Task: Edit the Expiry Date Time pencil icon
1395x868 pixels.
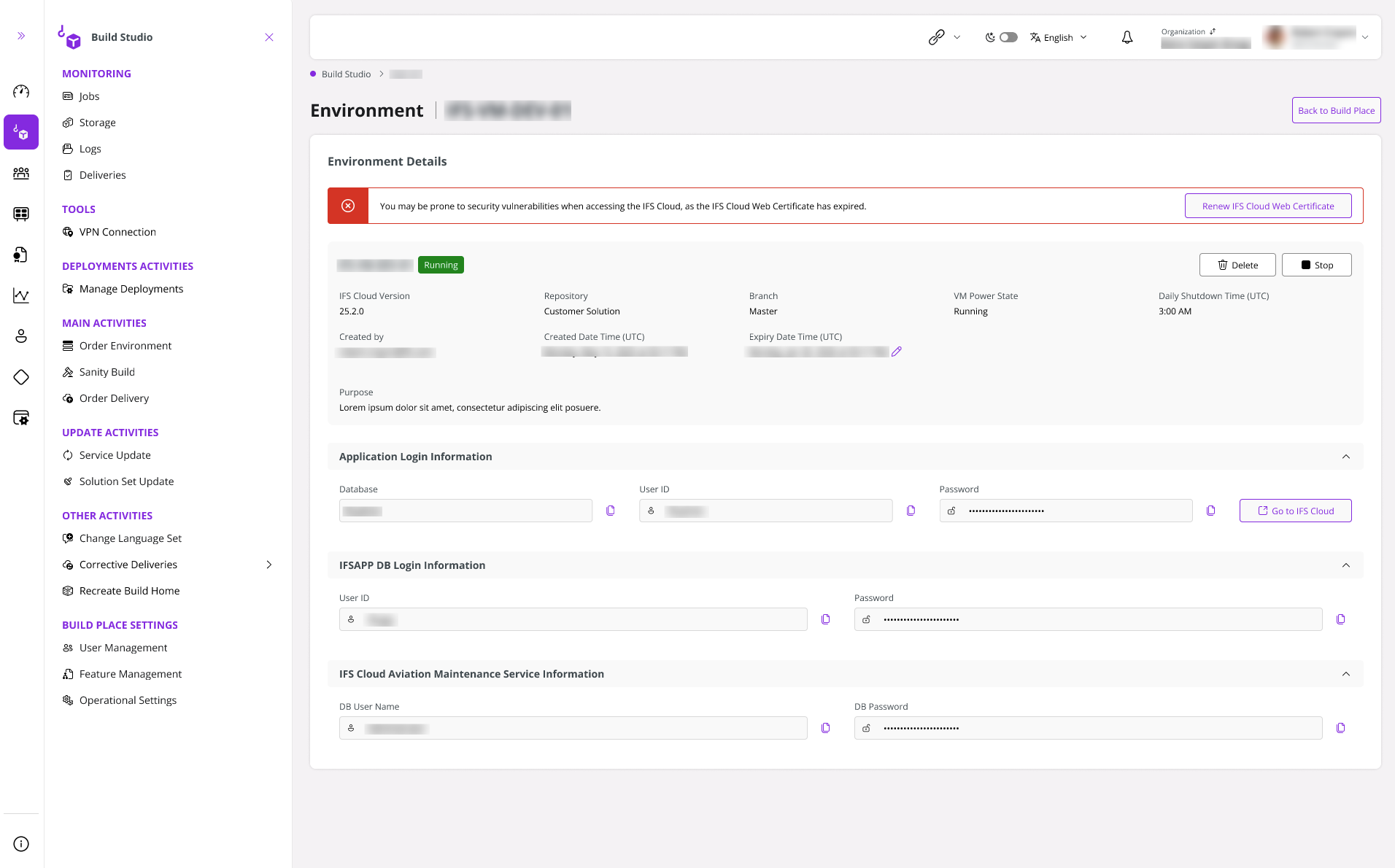Action: [897, 352]
